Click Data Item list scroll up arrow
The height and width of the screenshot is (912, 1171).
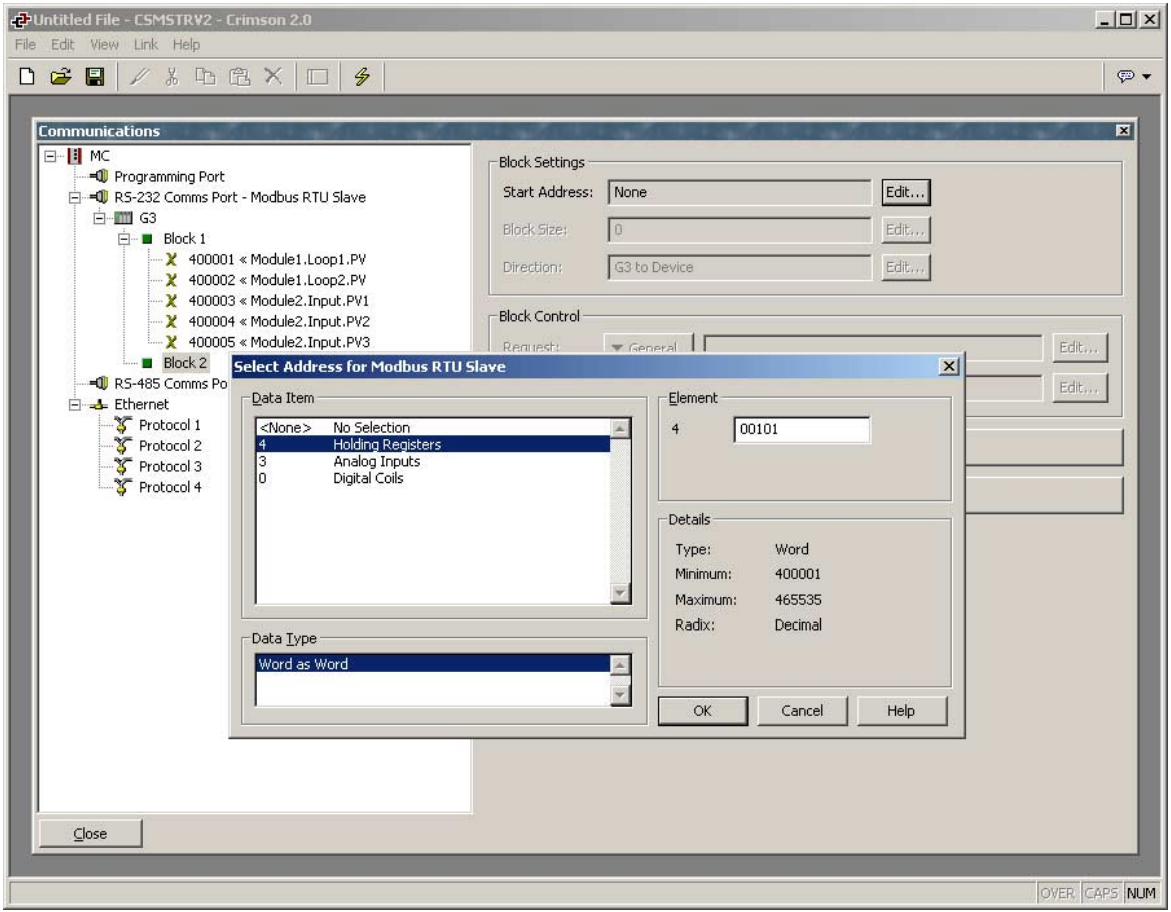point(620,428)
